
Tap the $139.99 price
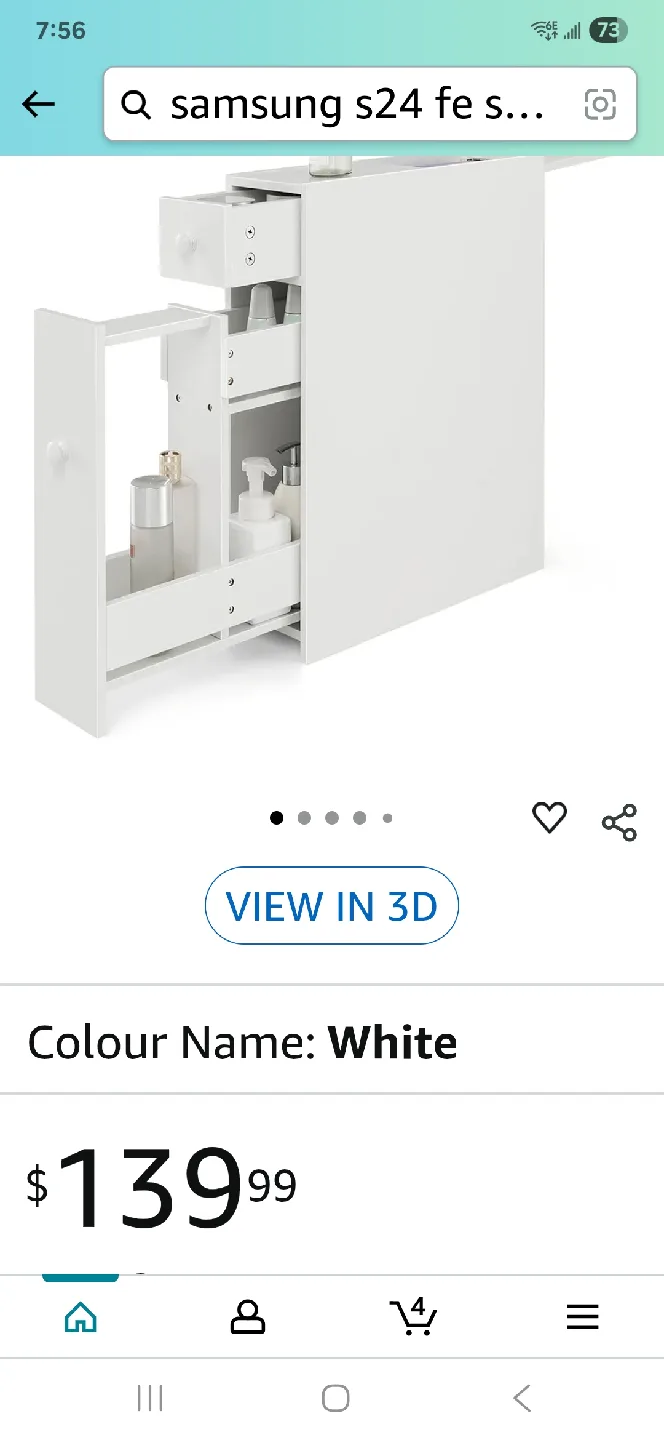162,1186
